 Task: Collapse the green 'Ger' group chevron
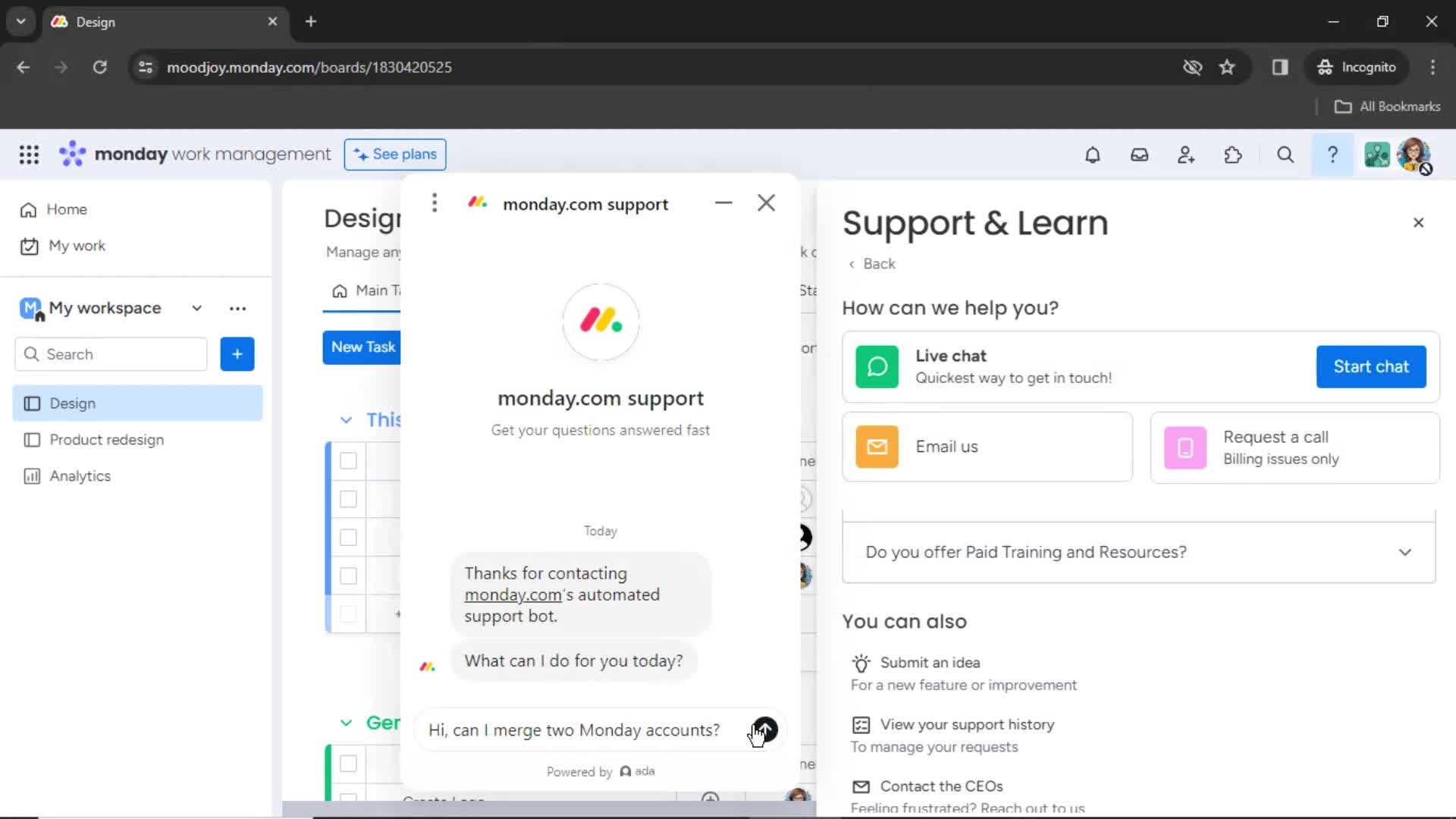(346, 723)
